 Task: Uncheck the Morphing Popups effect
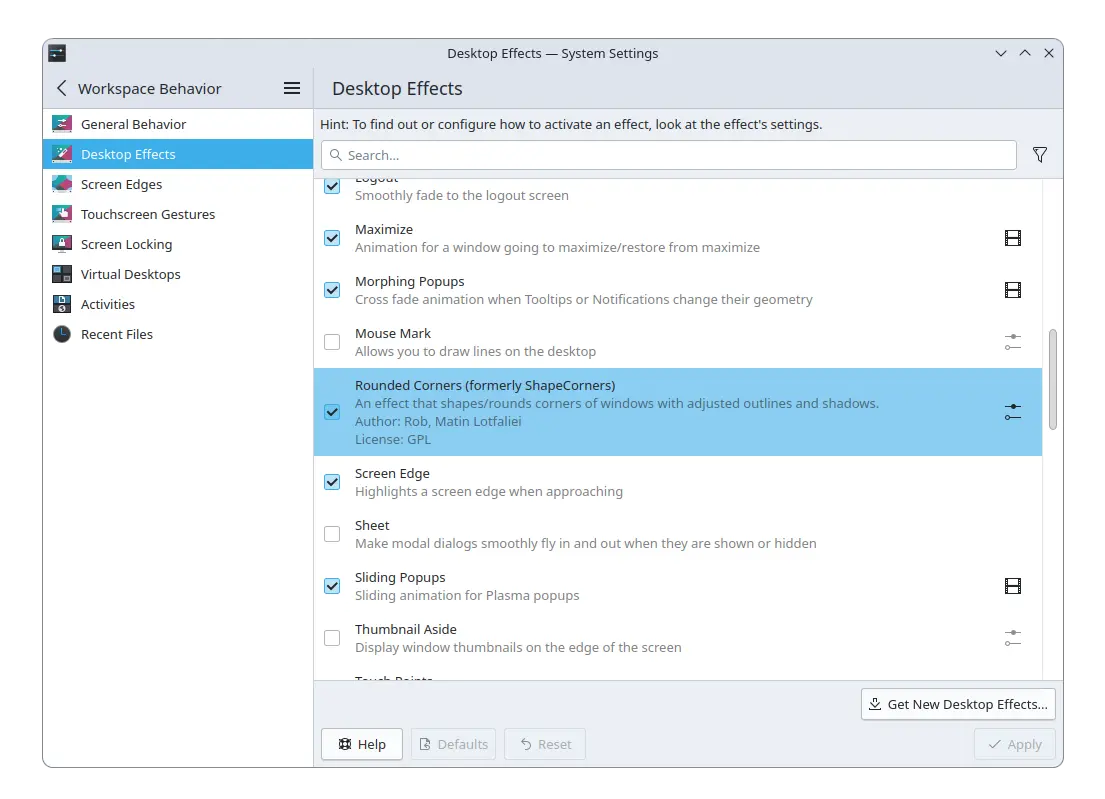pos(332,290)
